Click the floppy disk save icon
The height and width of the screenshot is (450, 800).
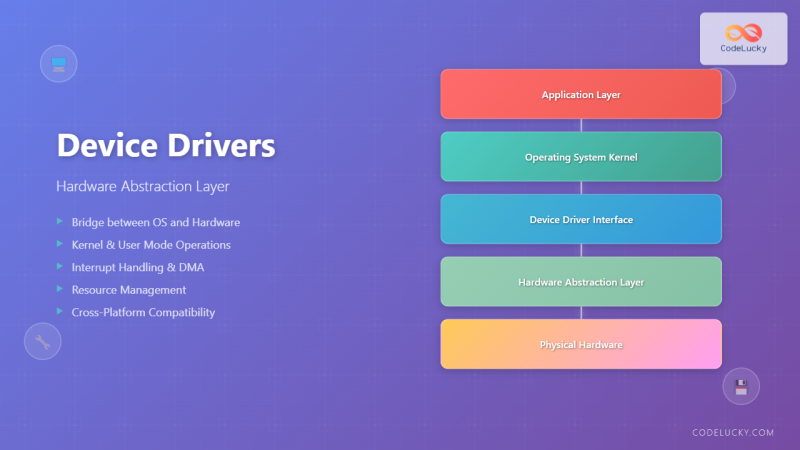tap(741, 387)
